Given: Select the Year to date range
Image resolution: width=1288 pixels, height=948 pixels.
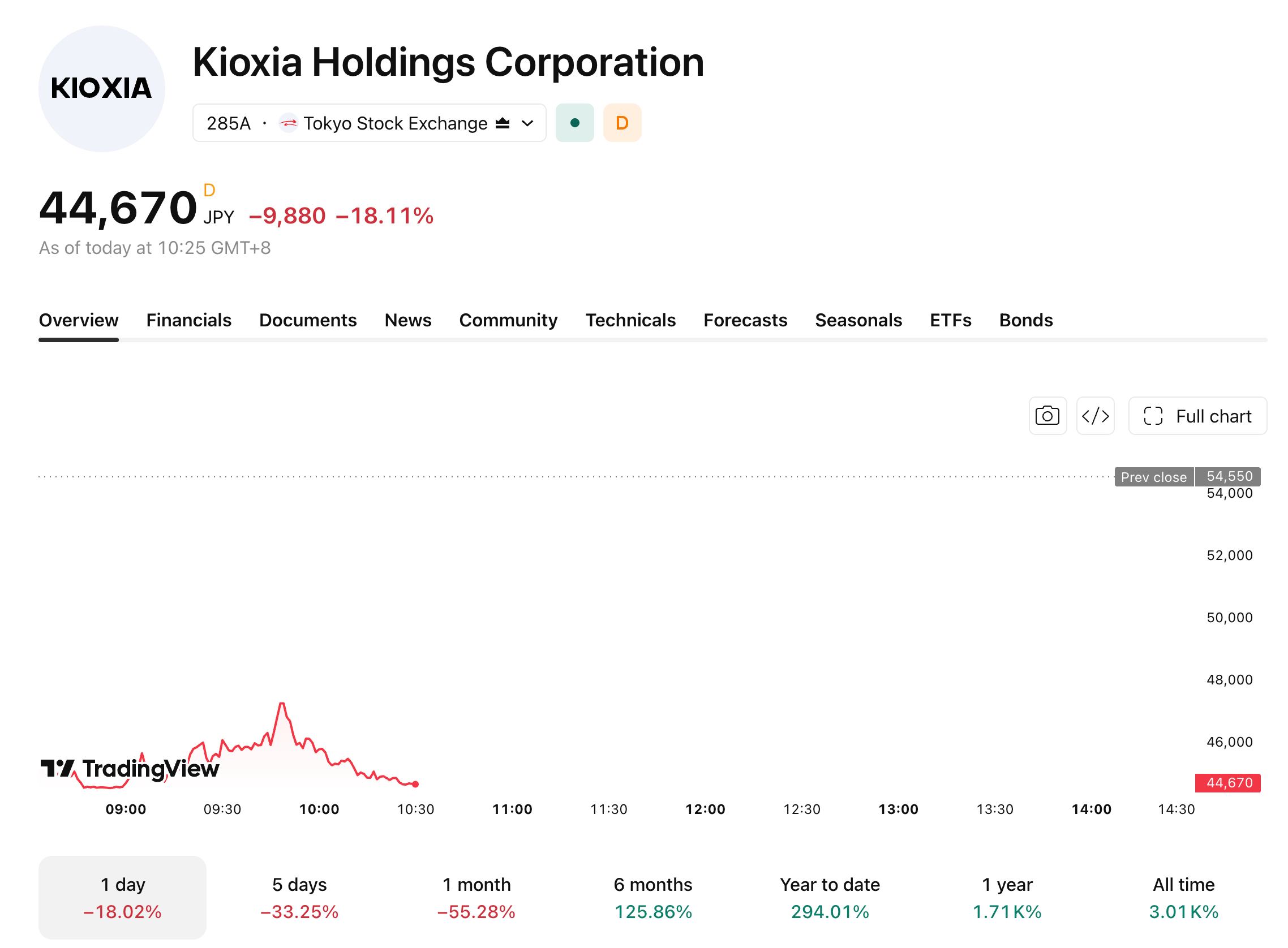Looking at the screenshot, I should [x=830, y=898].
